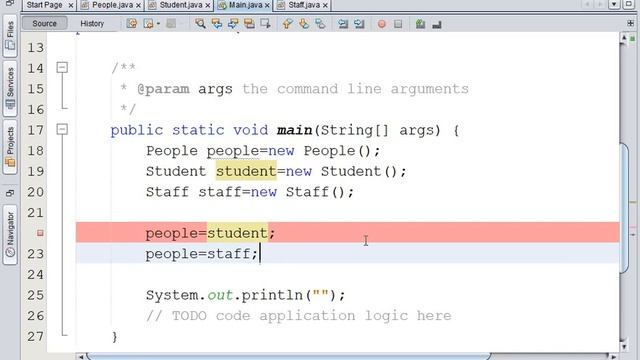Click the 'main' method name
Viewport: 640px width, 360px height.
coord(294,131)
